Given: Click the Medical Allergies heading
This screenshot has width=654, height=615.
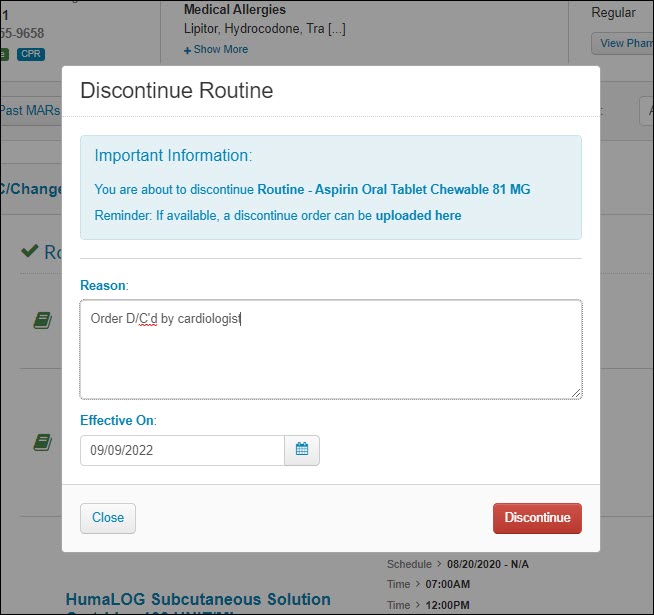Looking at the screenshot, I should coord(235,9).
